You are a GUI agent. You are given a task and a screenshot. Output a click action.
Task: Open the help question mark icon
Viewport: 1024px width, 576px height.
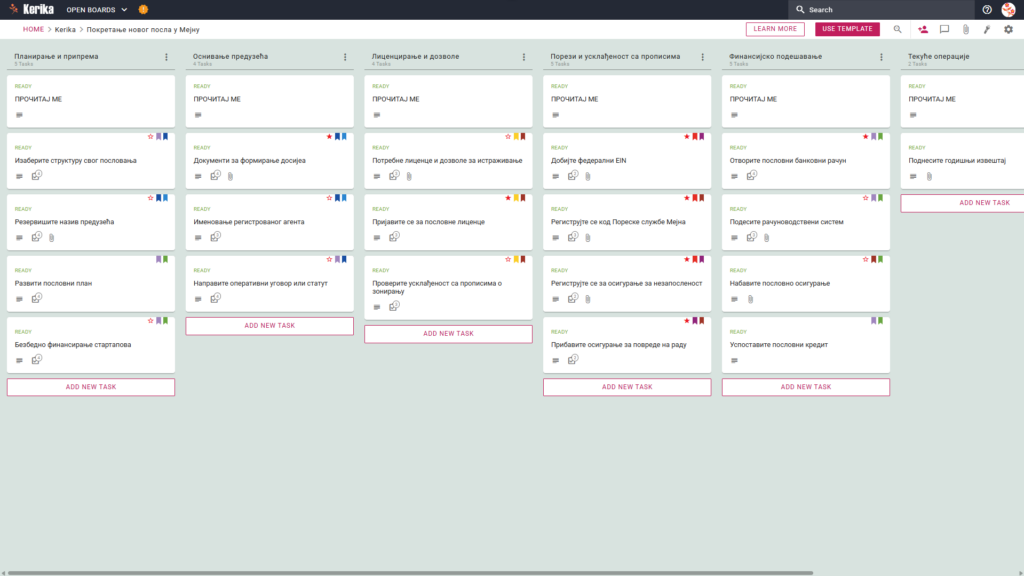coord(987,10)
